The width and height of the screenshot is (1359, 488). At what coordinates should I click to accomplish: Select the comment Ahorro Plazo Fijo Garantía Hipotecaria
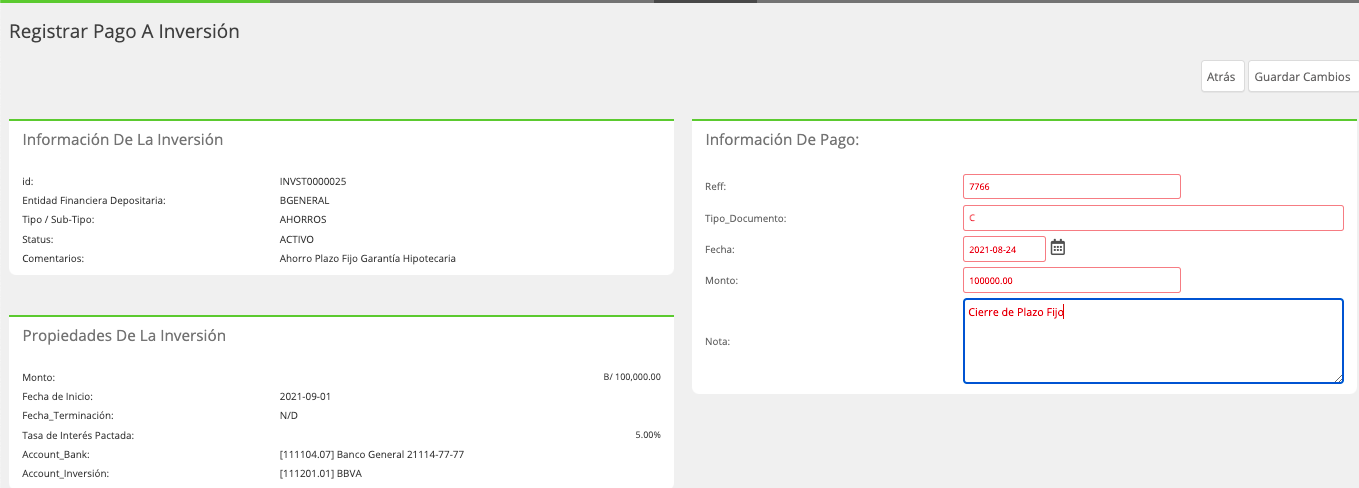pos(368,259)
